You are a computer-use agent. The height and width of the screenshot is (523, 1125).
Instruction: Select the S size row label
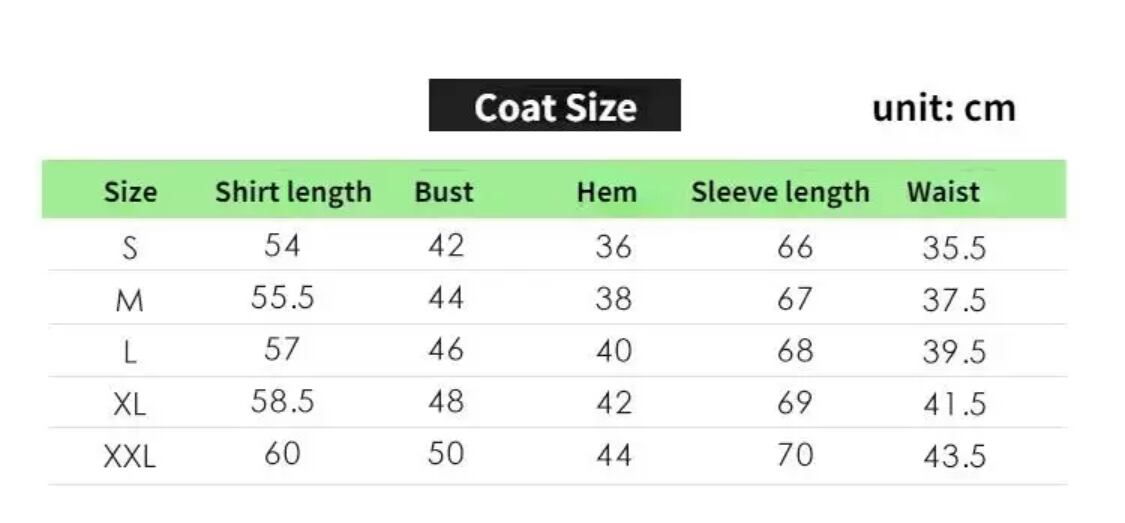pos(130,248)
